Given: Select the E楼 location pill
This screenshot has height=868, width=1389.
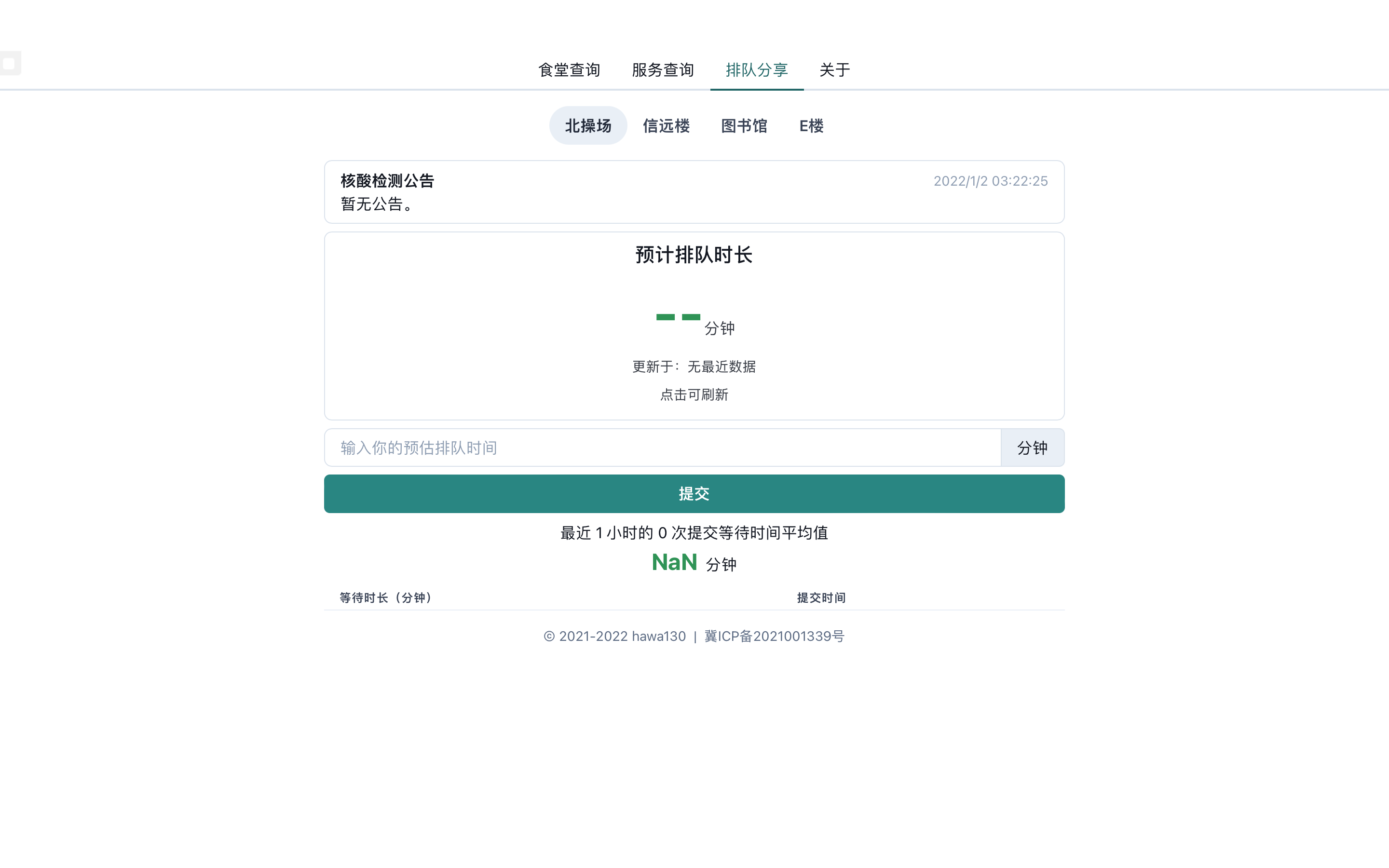Looking at the screenshot, I should 811,126.
